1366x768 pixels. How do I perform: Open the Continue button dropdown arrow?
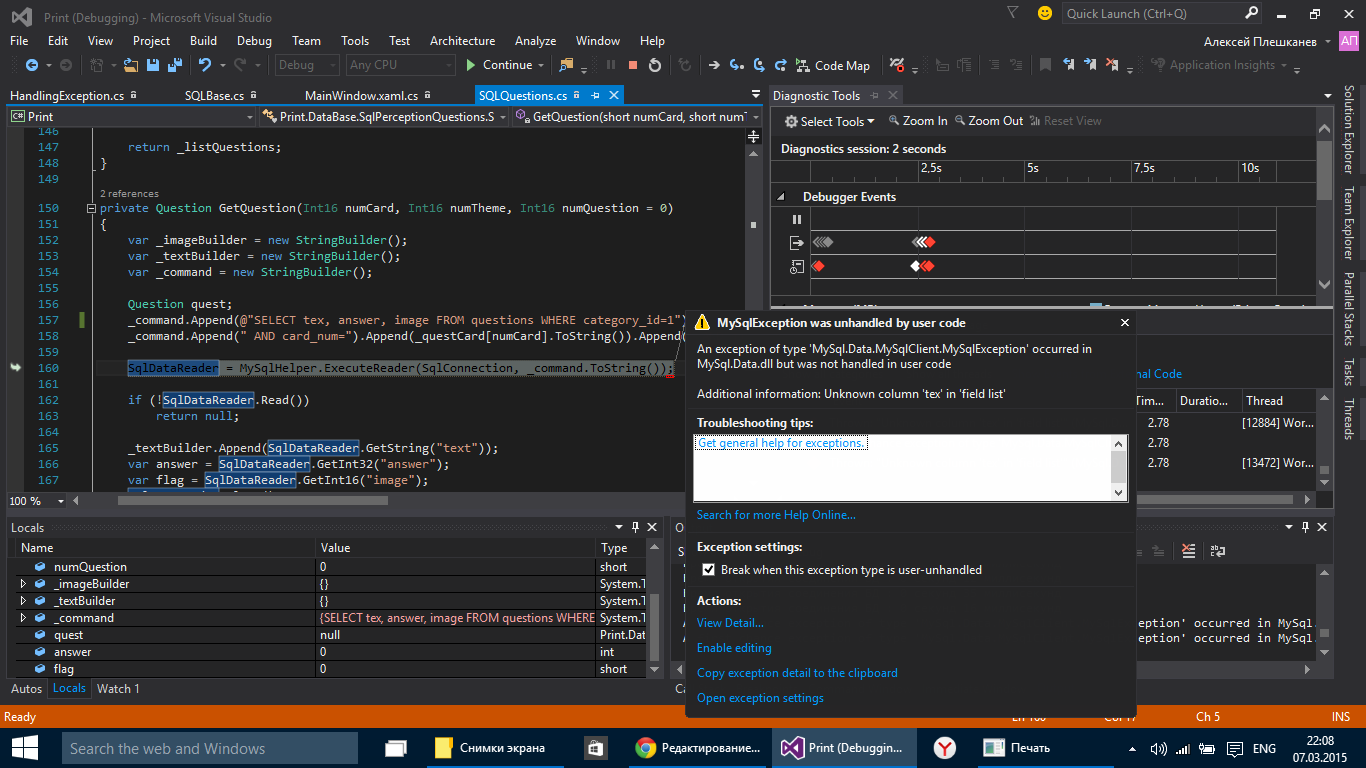[541, 65]
